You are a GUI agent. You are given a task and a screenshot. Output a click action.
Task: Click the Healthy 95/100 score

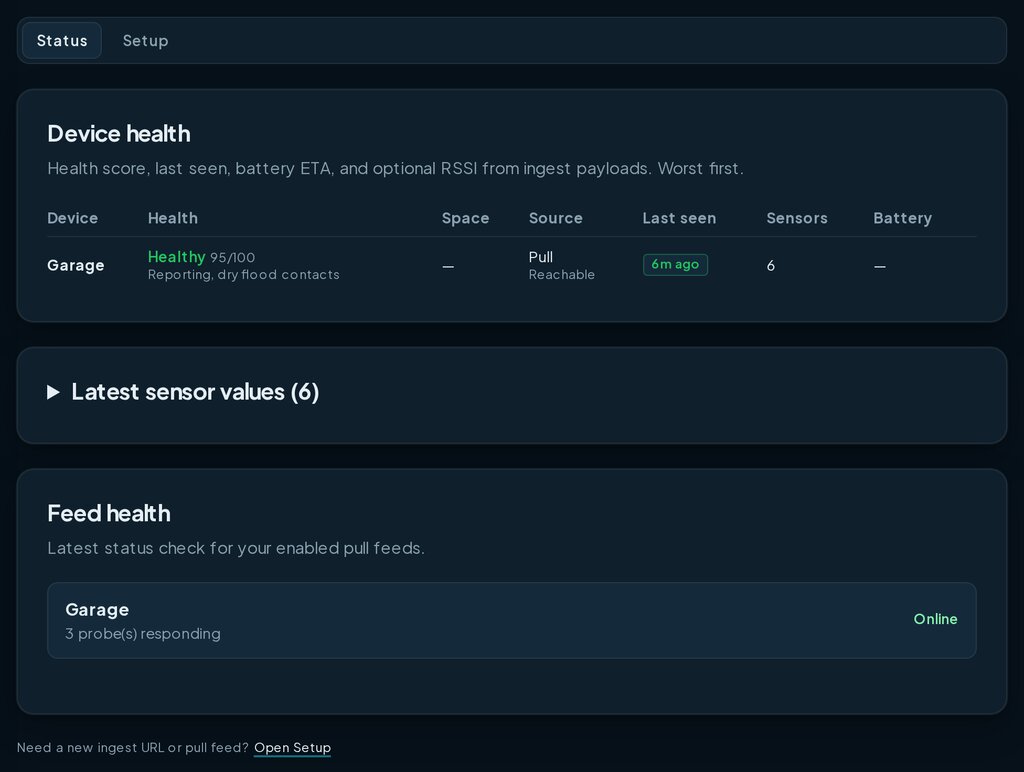pos(201,257)
